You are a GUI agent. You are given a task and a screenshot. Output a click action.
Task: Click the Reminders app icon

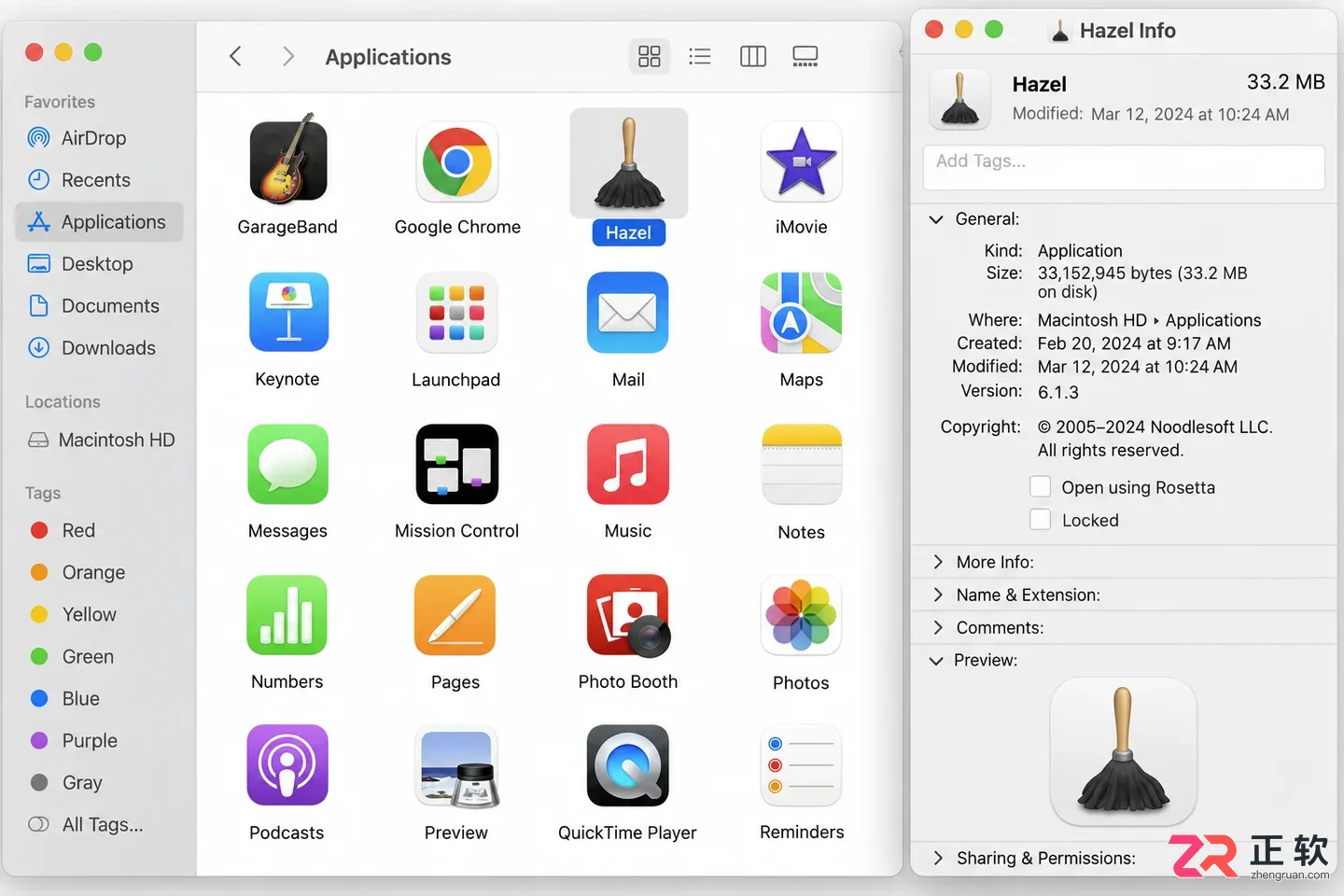(x=801, y=765)
